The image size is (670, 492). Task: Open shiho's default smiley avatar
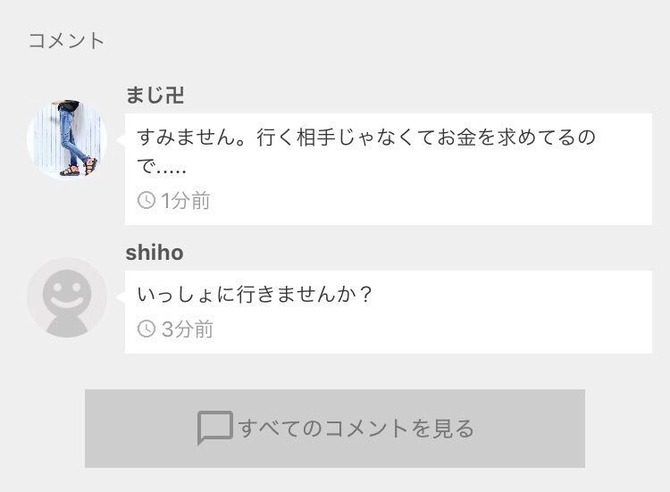(x=67, y=298)
